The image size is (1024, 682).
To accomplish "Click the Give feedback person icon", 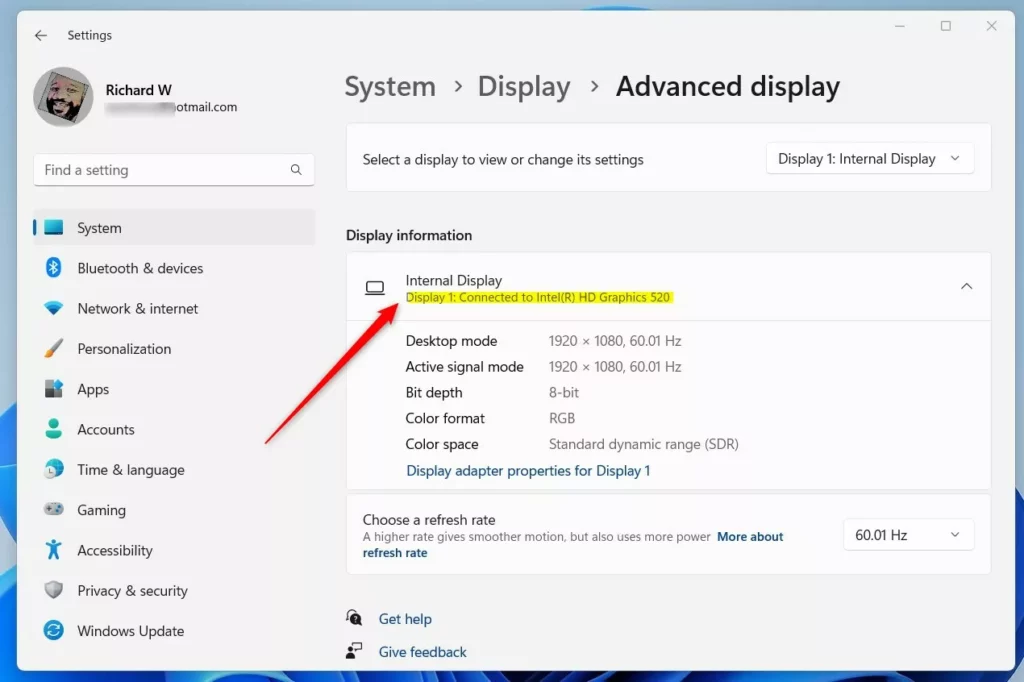I will tap(354, 651).
